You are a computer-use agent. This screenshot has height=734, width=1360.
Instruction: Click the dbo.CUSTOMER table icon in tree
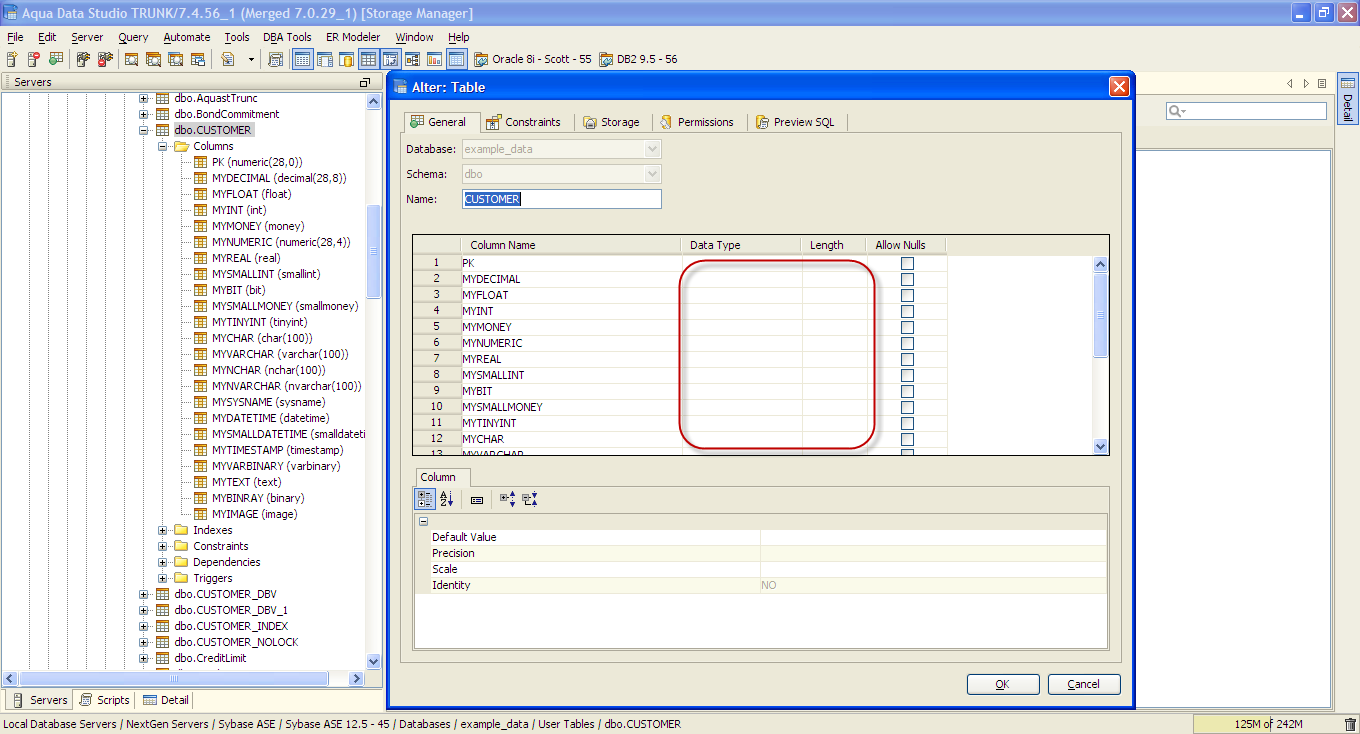(162, 130)
